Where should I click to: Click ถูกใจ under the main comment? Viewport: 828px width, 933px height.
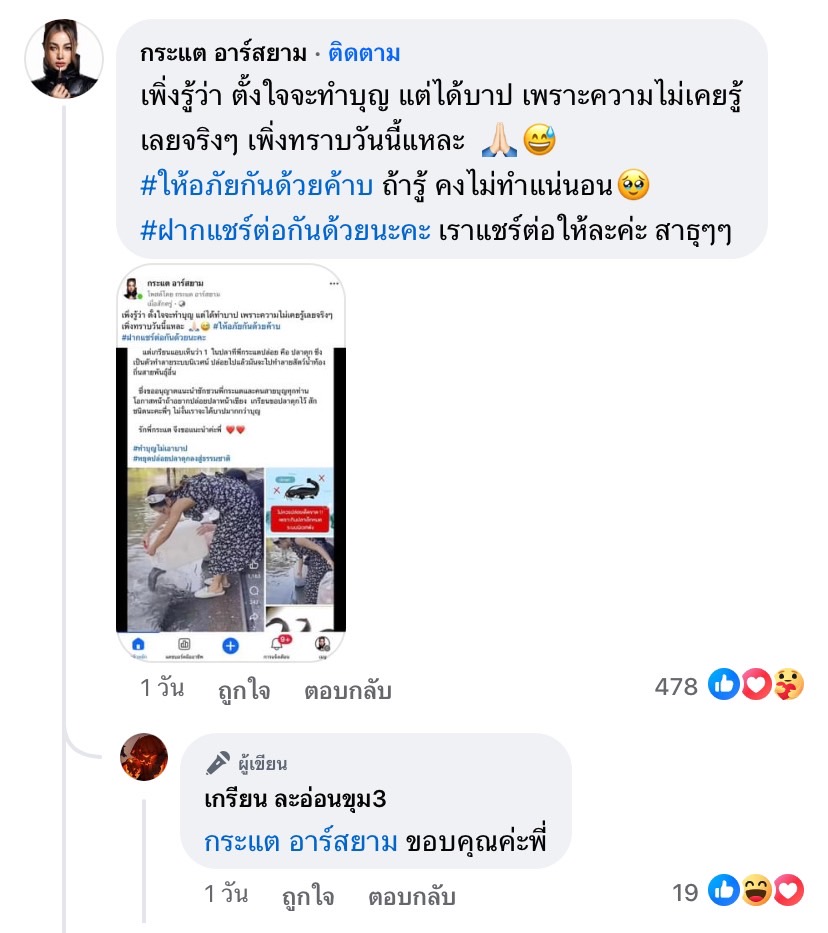point(244,690)
